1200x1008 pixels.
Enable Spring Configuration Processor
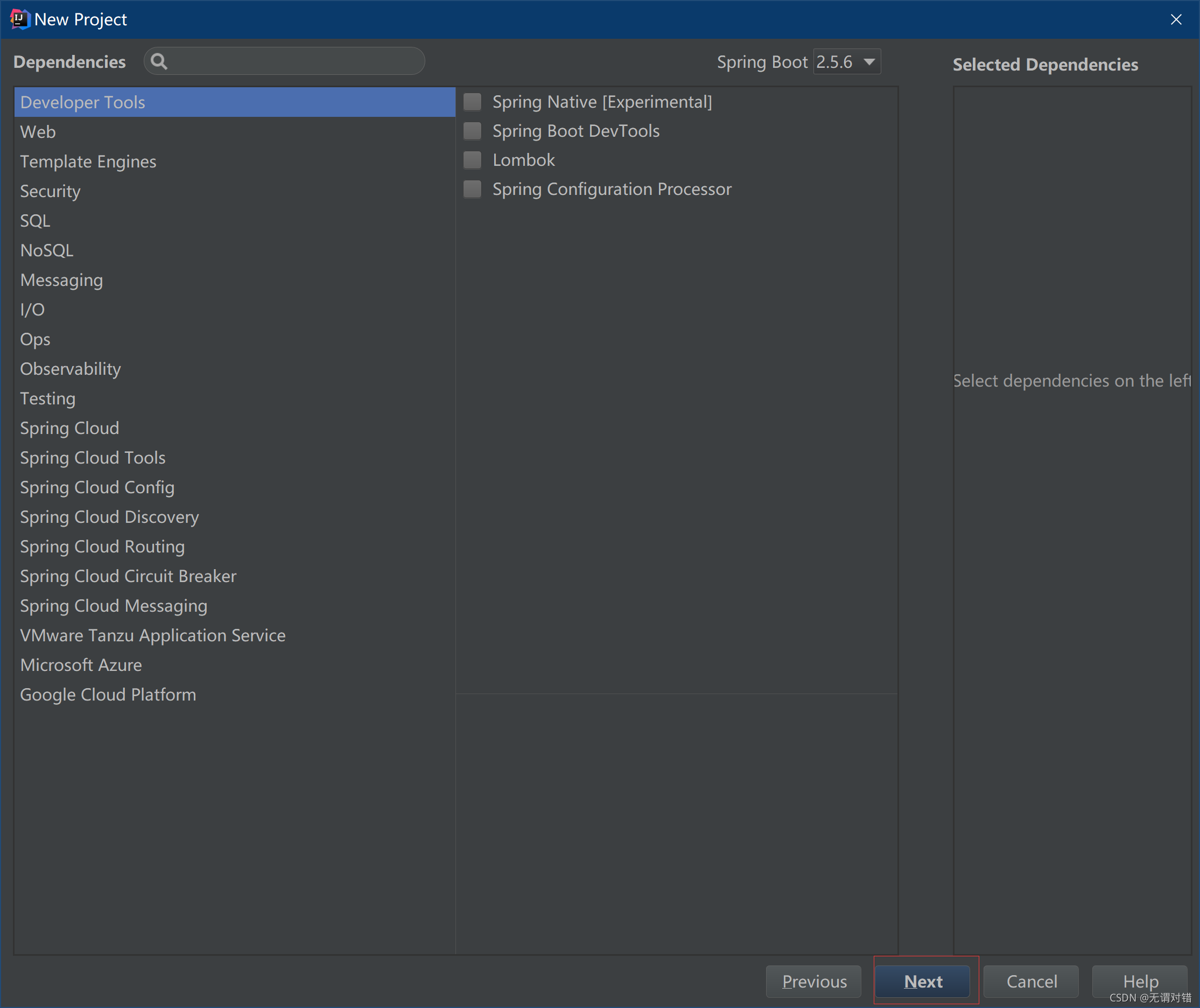click(472, 189)
